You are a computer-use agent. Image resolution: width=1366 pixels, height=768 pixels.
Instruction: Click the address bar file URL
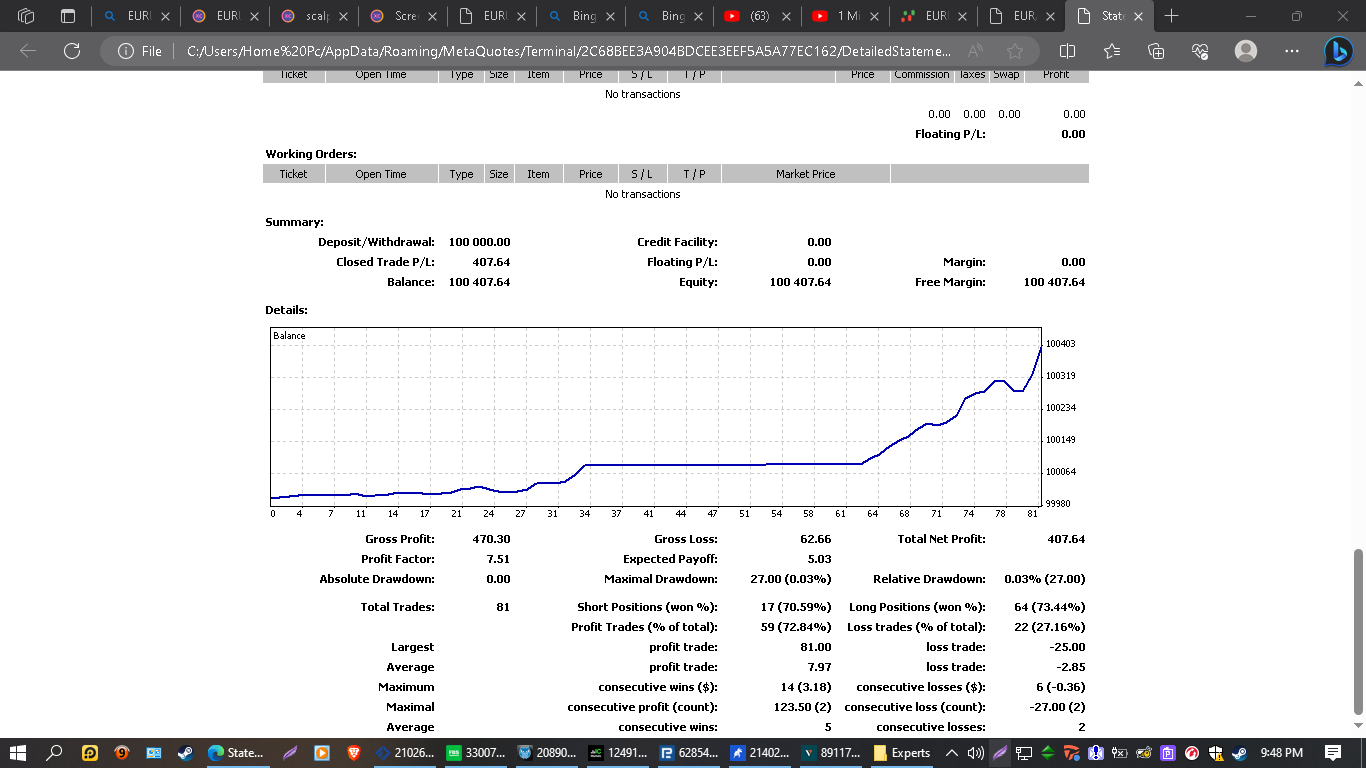click(570, 51)
